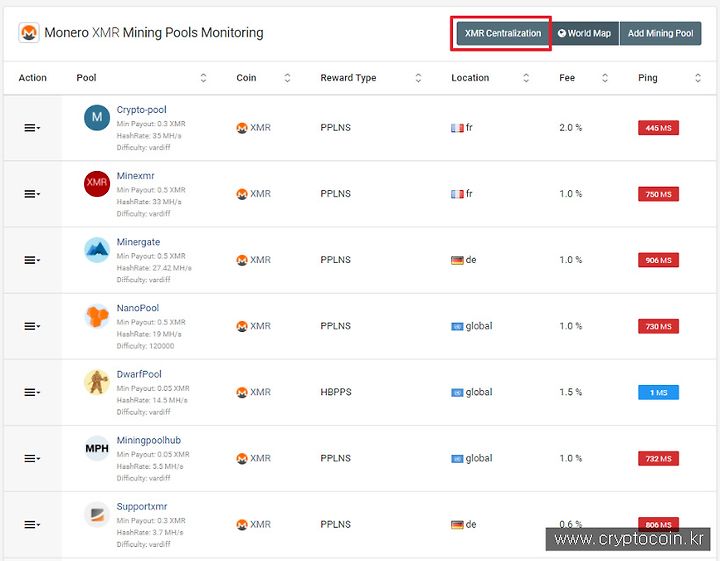The width and height of the screenshot is (720, 561).
Task: Sort the table by Location column
Action: point(526,78)
